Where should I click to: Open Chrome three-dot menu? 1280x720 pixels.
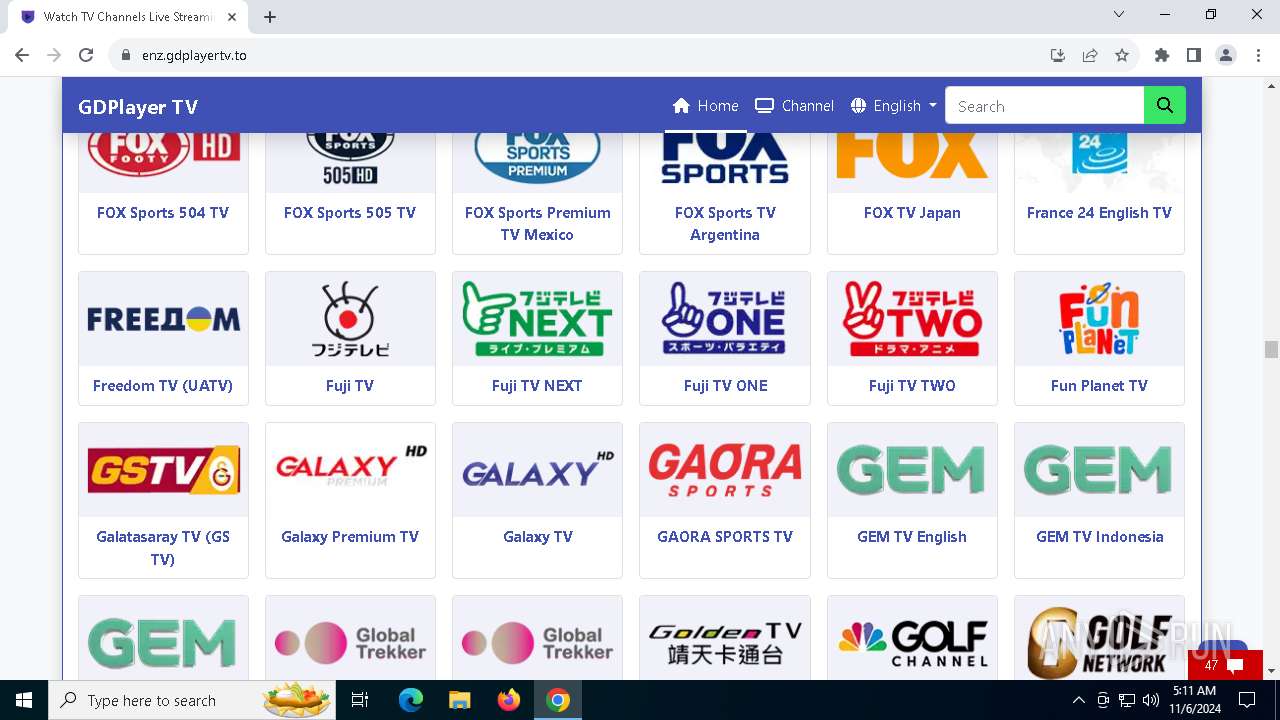[x=1258, y=55]
